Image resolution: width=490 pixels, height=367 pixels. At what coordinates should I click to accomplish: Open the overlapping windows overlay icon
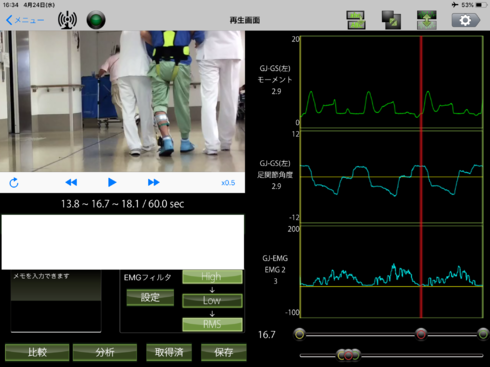click(391, 20)
